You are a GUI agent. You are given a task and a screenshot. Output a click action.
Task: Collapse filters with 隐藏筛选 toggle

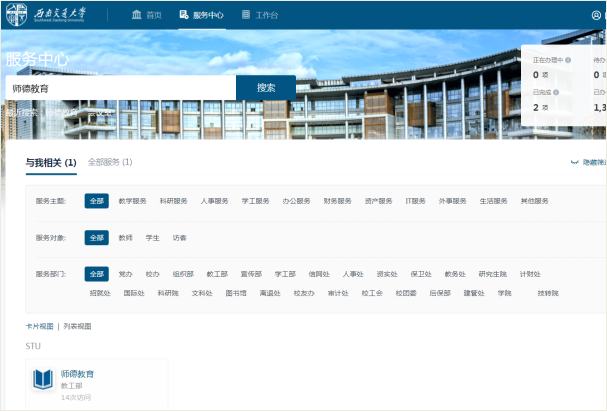point(588,162)
